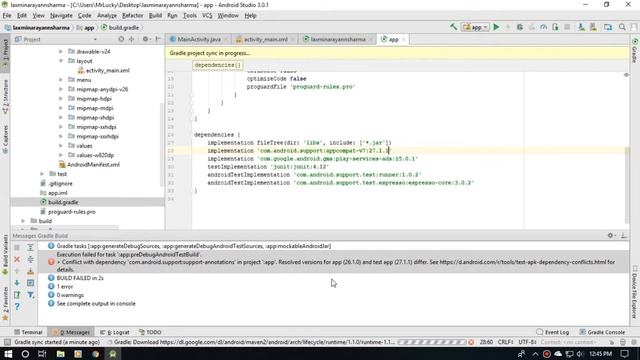Click the Gradle download progress bar
The width and height of the screenshot is (640, 360).
[x=431, y=342]
